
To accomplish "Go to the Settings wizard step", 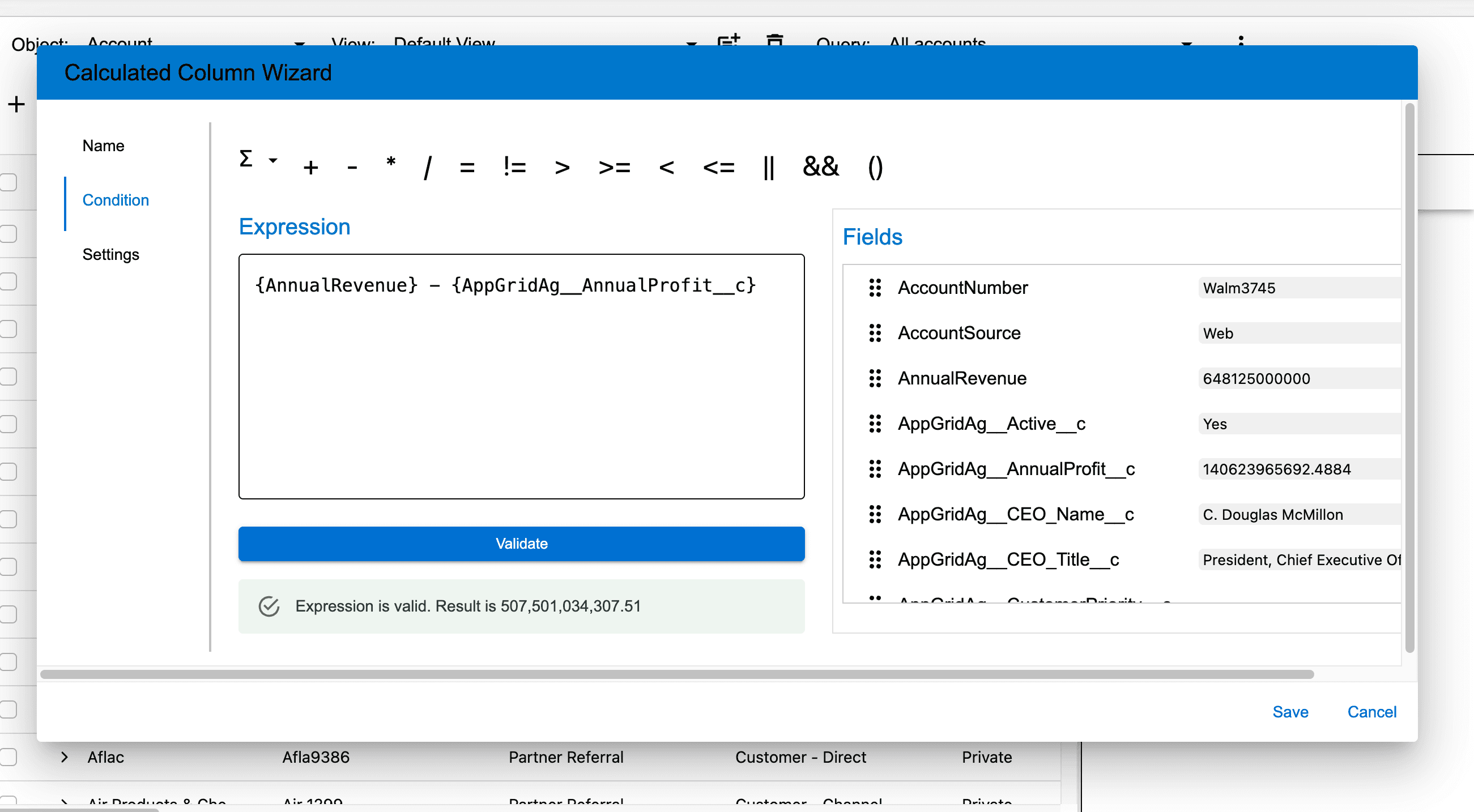I will 110,254.
